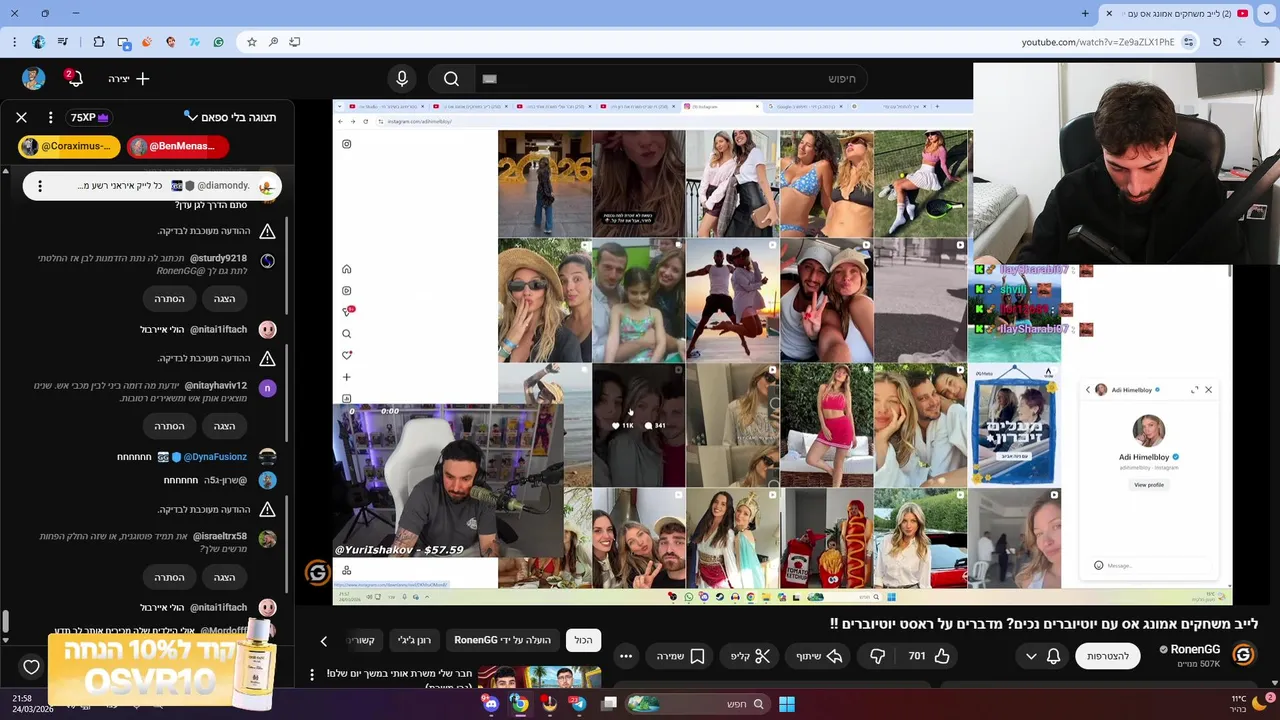
Task: Hide held message from @nitayhaviv12
Action: 169,426
